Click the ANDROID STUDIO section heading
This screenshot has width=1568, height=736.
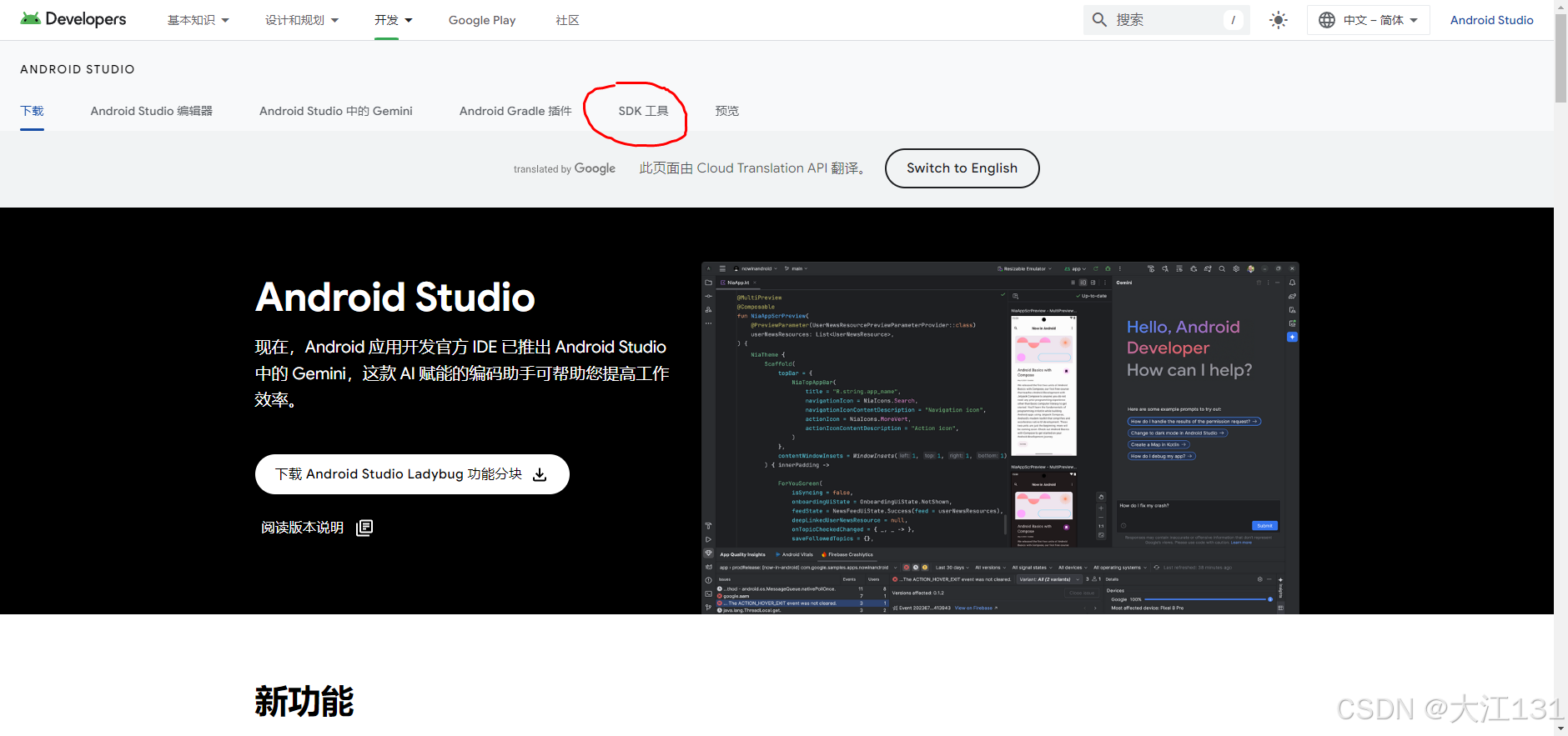tap(78, 69)
